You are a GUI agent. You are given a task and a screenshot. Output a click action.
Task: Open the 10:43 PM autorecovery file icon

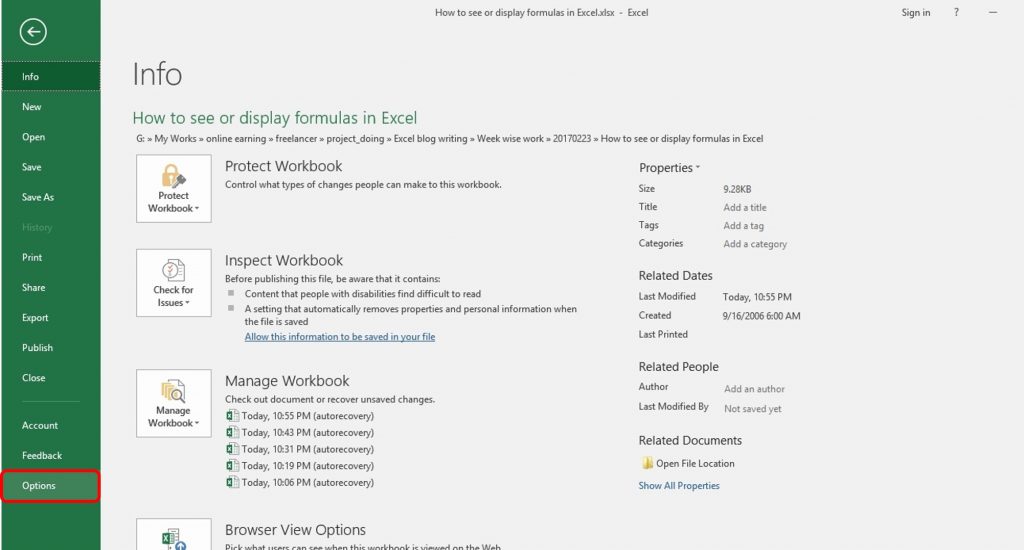point(232,432)
